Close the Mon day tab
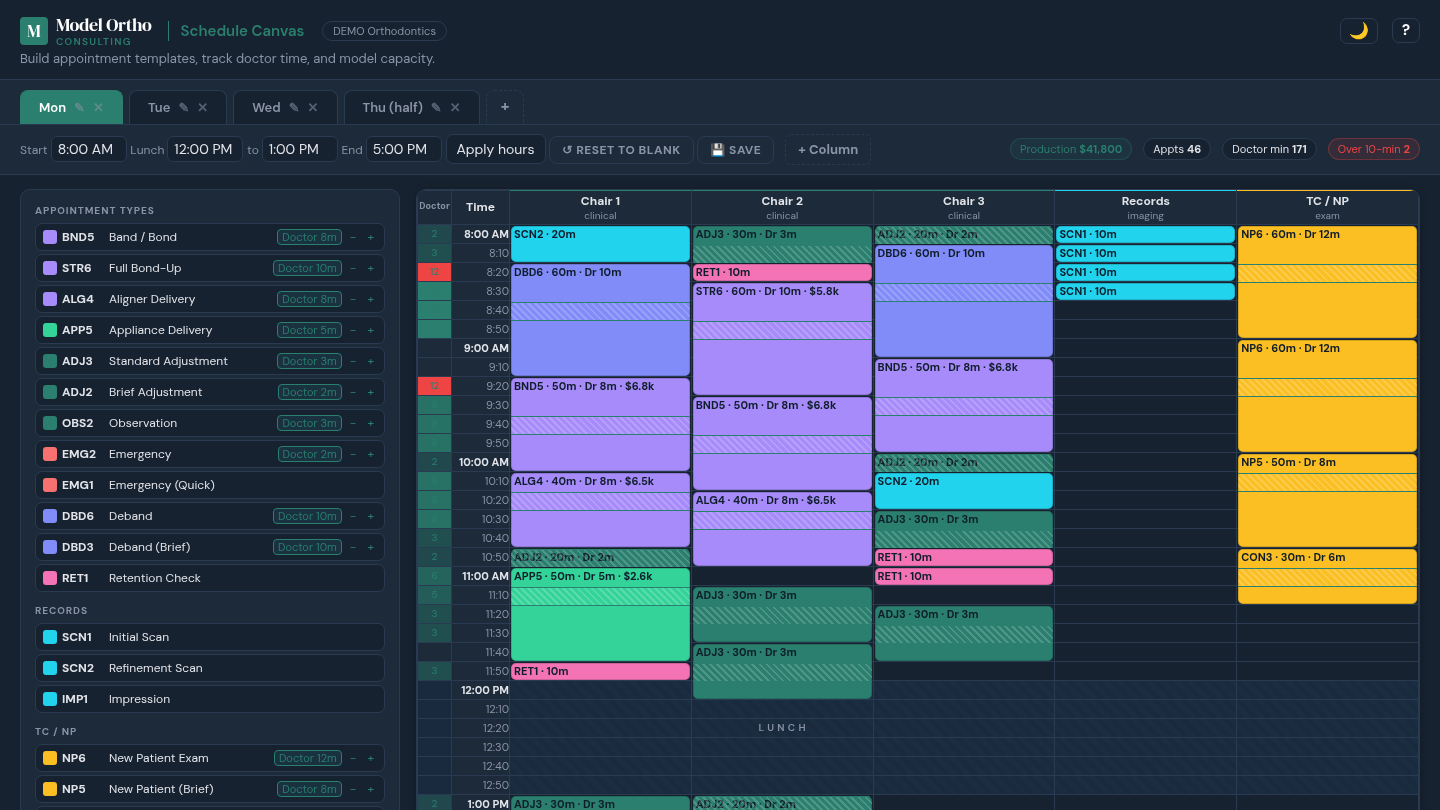 pyautogui.click(x=98, y=107)
